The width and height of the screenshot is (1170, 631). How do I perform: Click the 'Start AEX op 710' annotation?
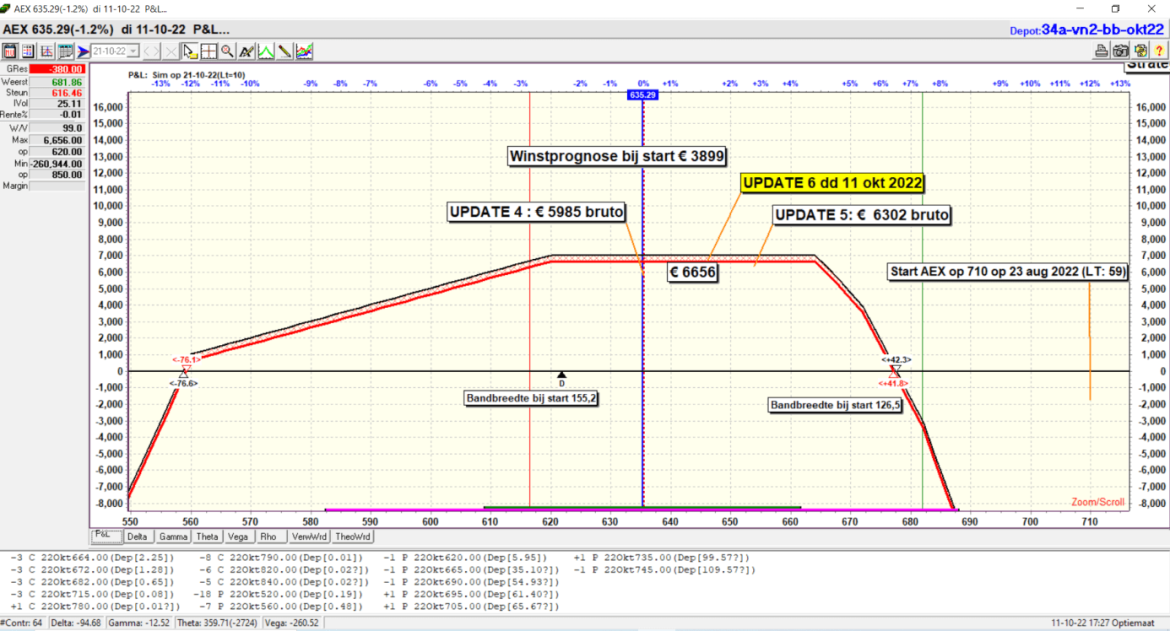point(1007,271)
